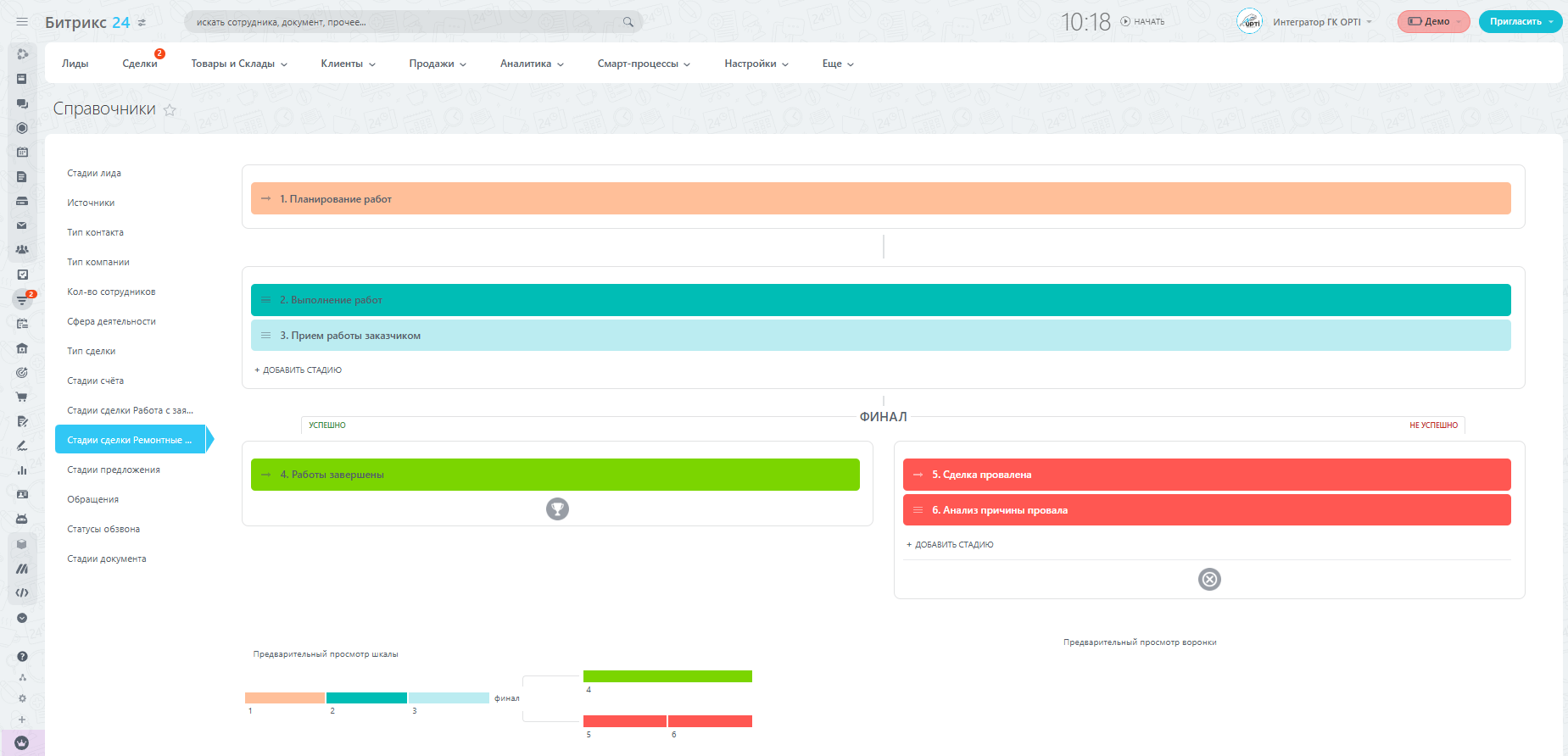Viewport: 1568px width, 756px height.
Task: Click the crossed circle icon under failure stages
Action: tap(1209, 579)
